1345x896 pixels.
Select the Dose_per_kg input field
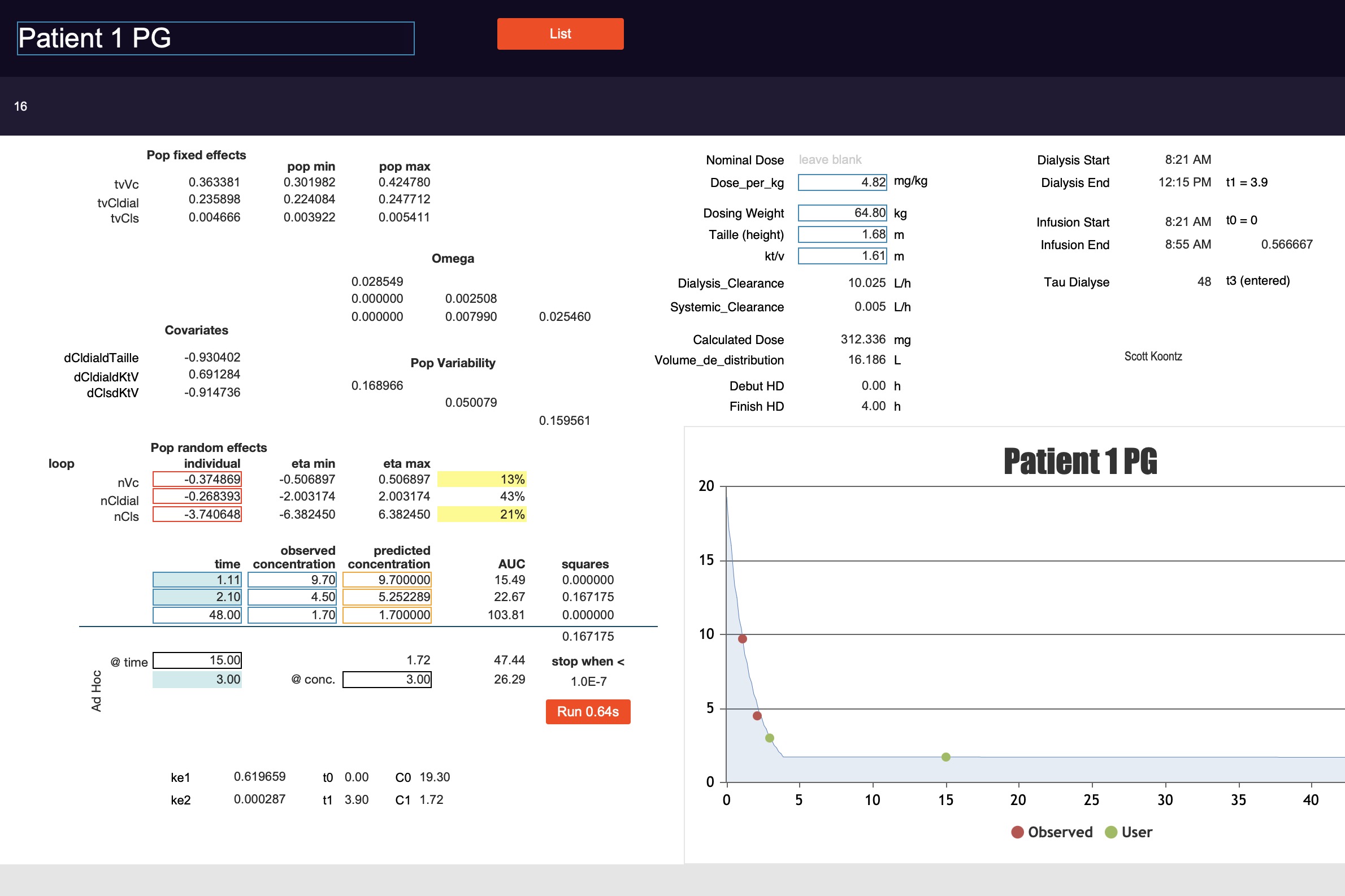(x=842, y=182)
